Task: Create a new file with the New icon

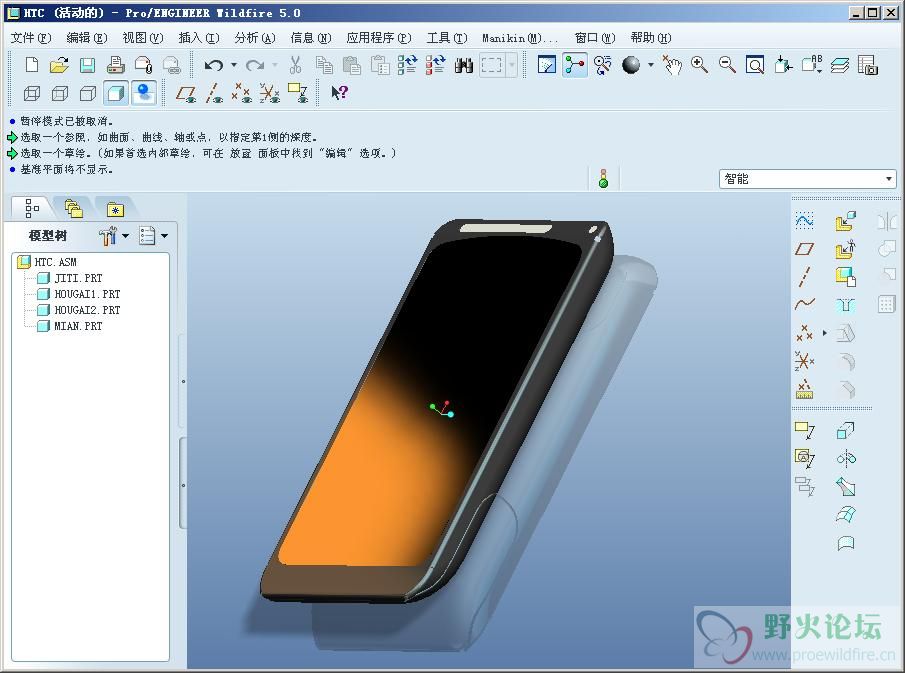Action: [x=32, y=65]
